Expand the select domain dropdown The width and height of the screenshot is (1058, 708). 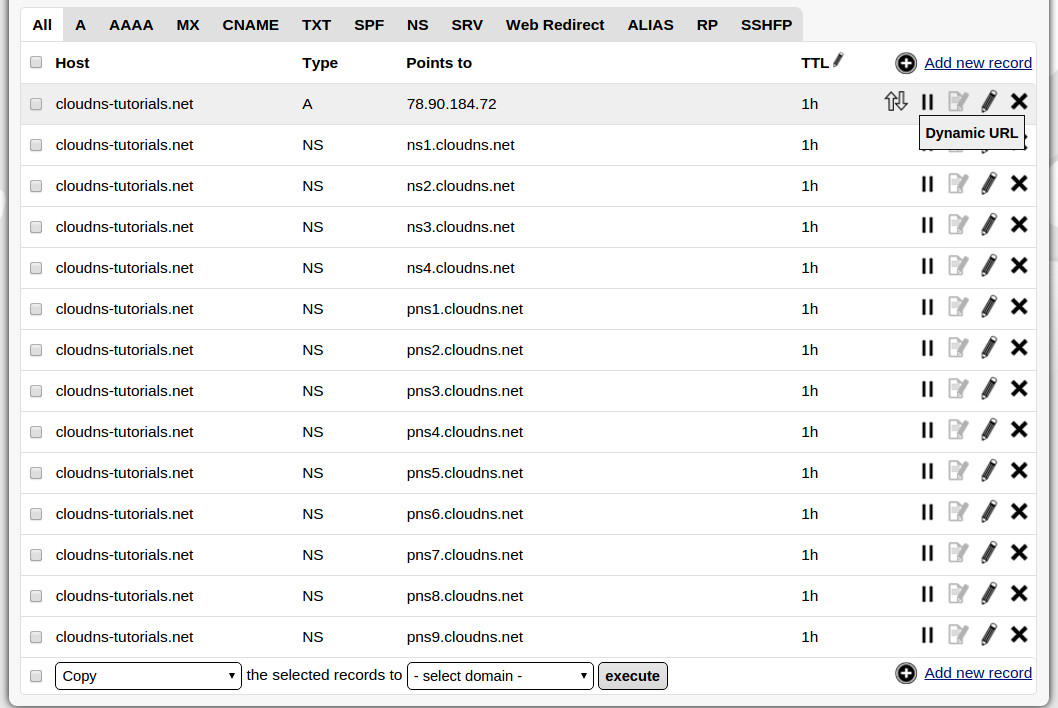(500, 676)
